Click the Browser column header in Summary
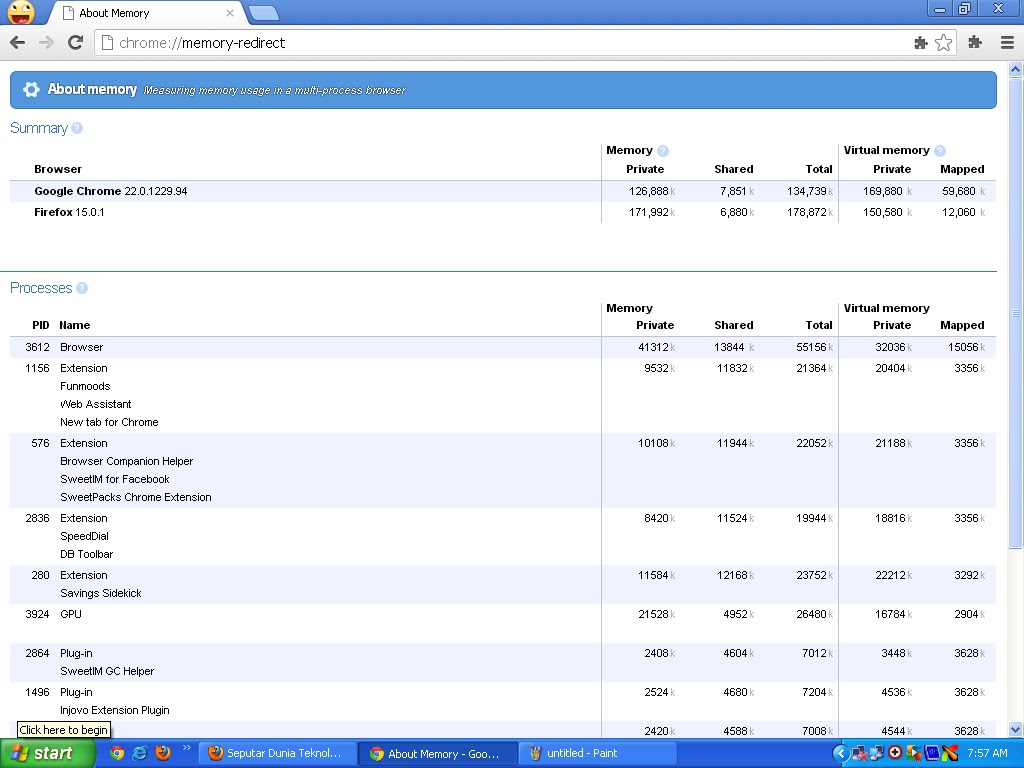 [x=58, y=169]
